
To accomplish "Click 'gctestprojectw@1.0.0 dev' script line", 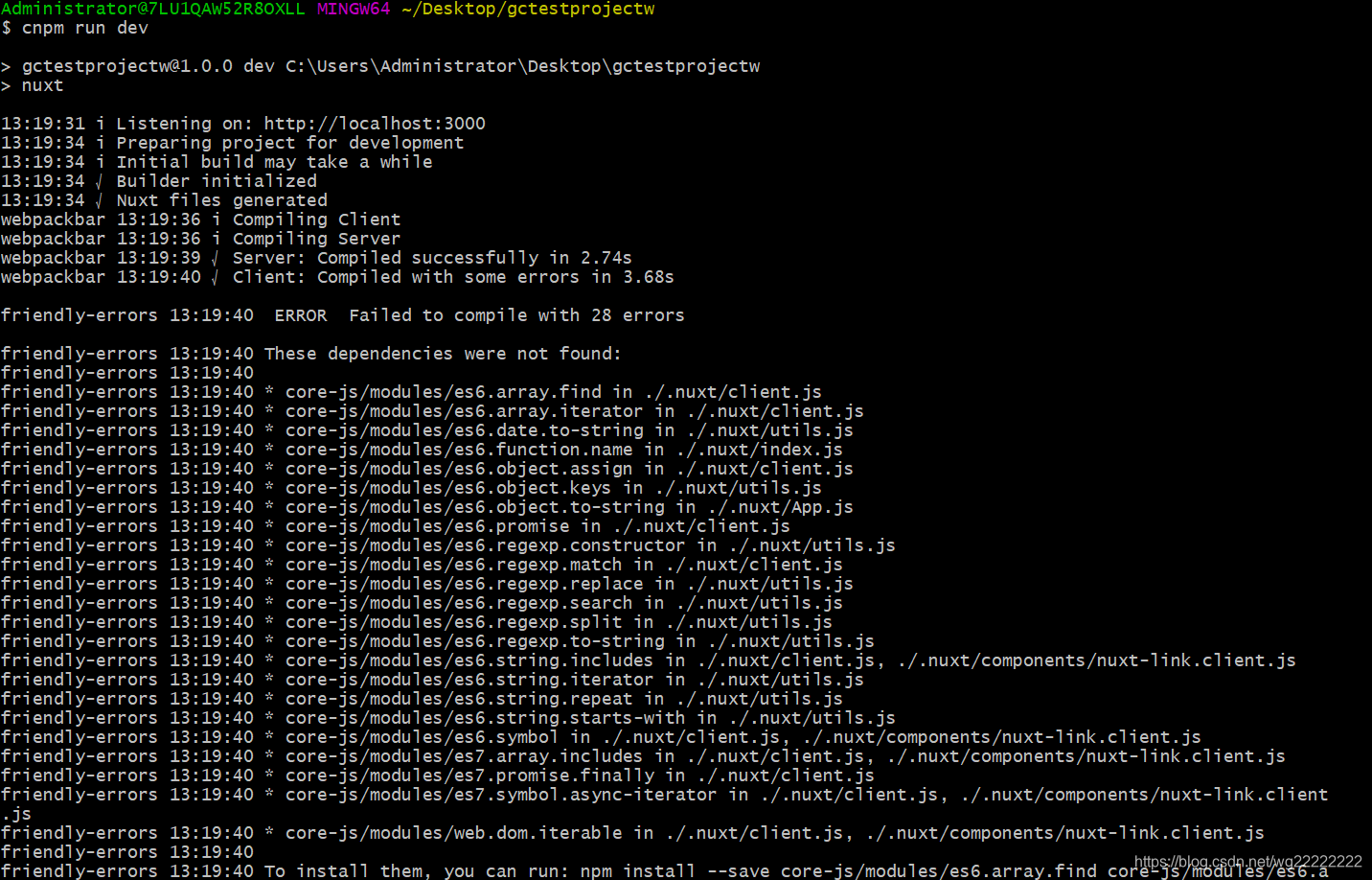I will click(x=380, y=66).
